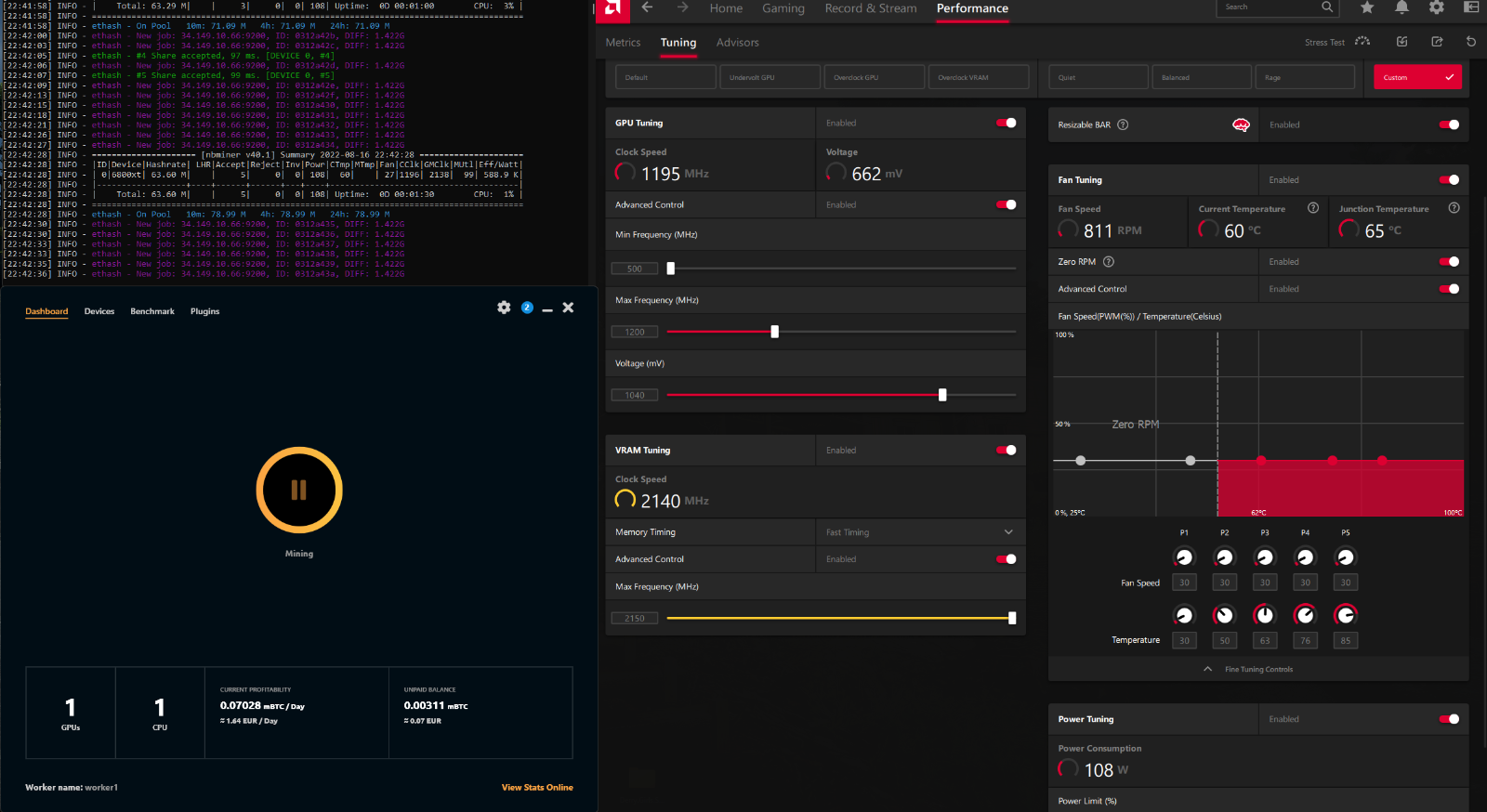
Task: Select Balanced tuning profile
Action: (1202, 77)
